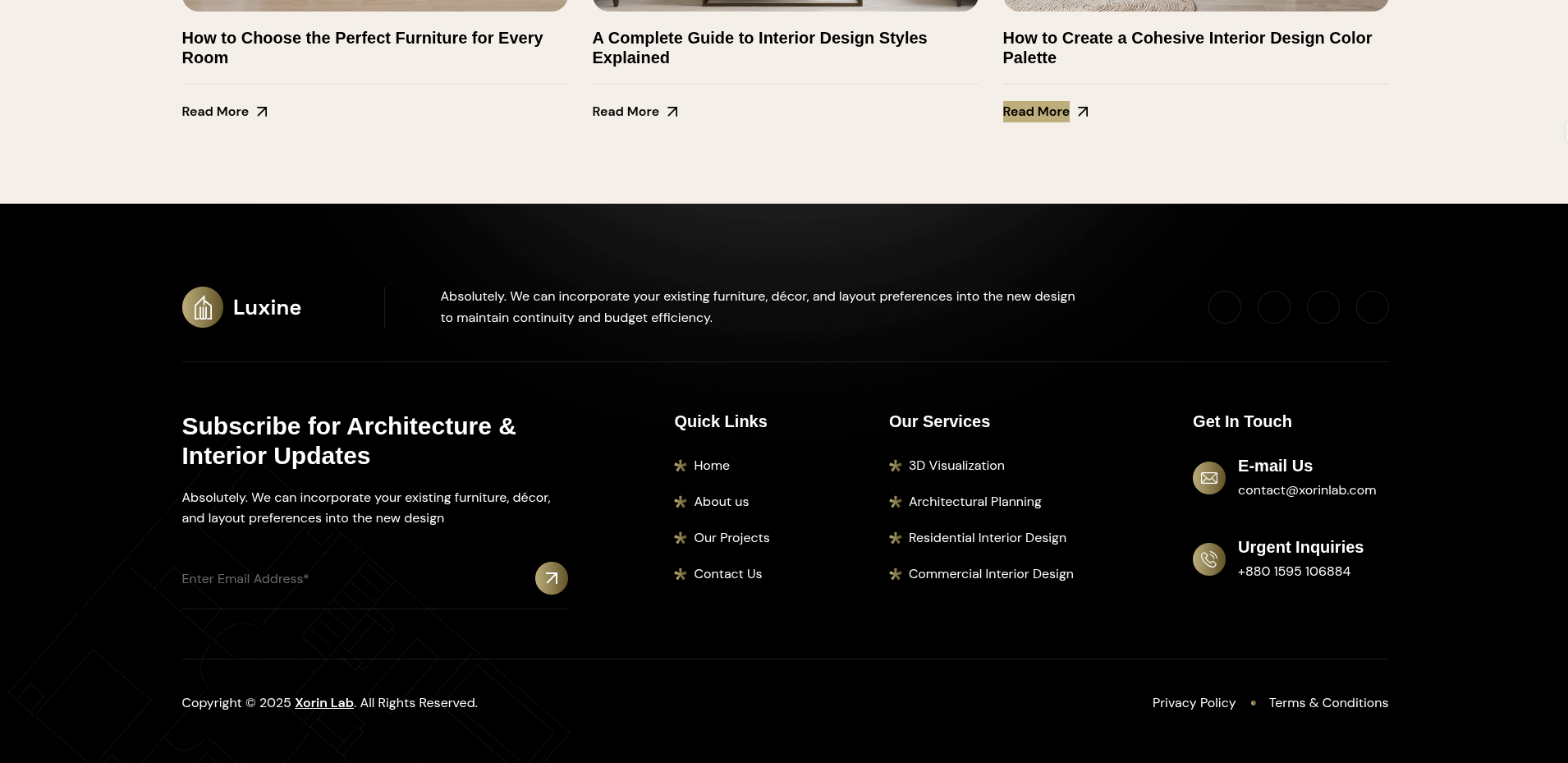The height and width of the screenshot is (763, 1568).
Task: Click the phone icon next to Urgent Inquiries
Action: pos(1209,559)
